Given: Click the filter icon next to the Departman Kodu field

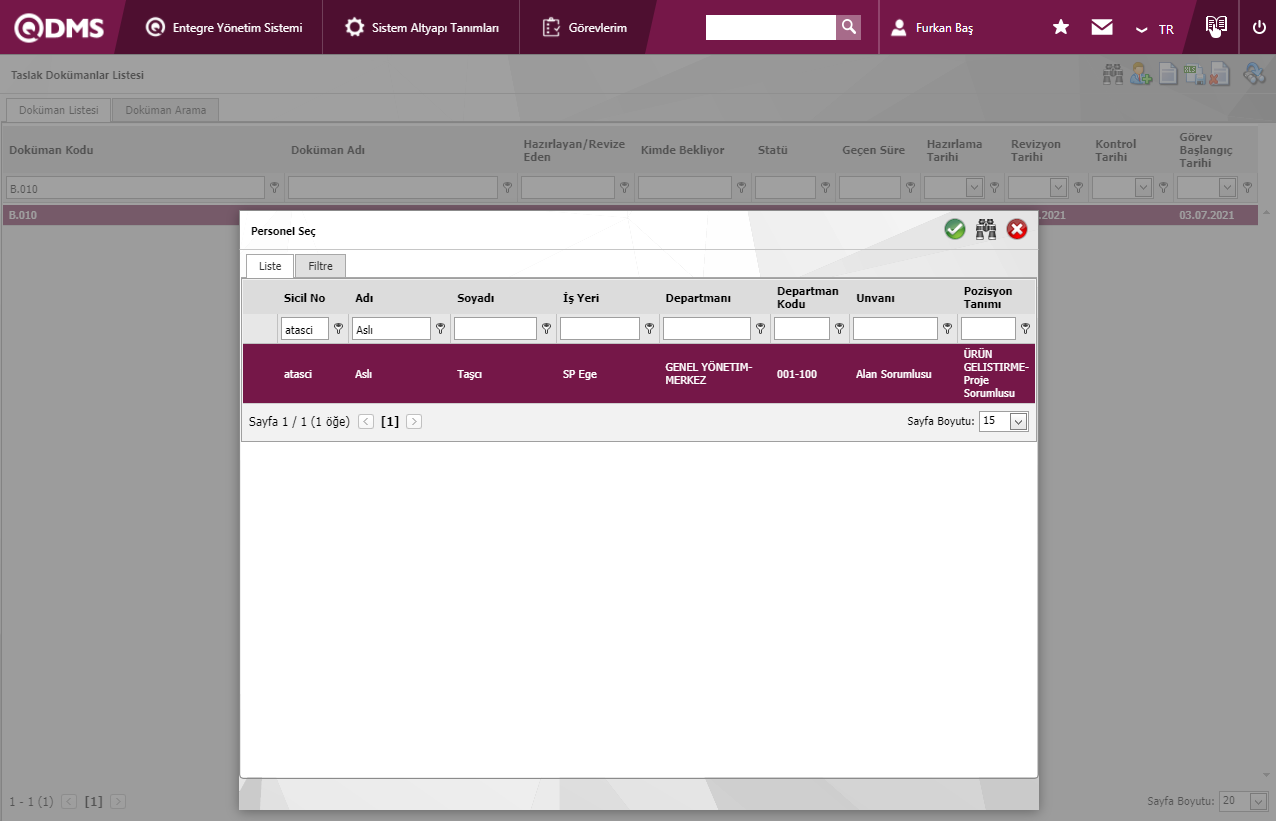Looking at the screenshot, I should 839,328.
